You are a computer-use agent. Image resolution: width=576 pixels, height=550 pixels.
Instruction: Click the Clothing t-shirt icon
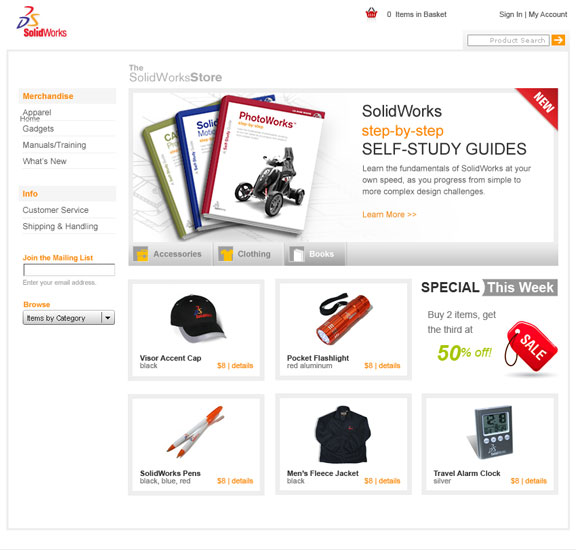(226, 254)
